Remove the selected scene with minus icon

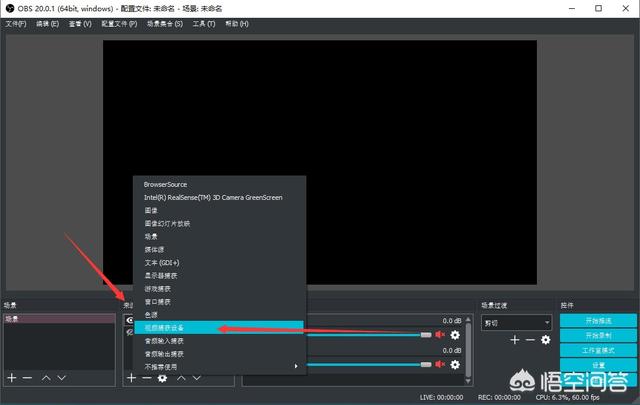coord(27,378)
